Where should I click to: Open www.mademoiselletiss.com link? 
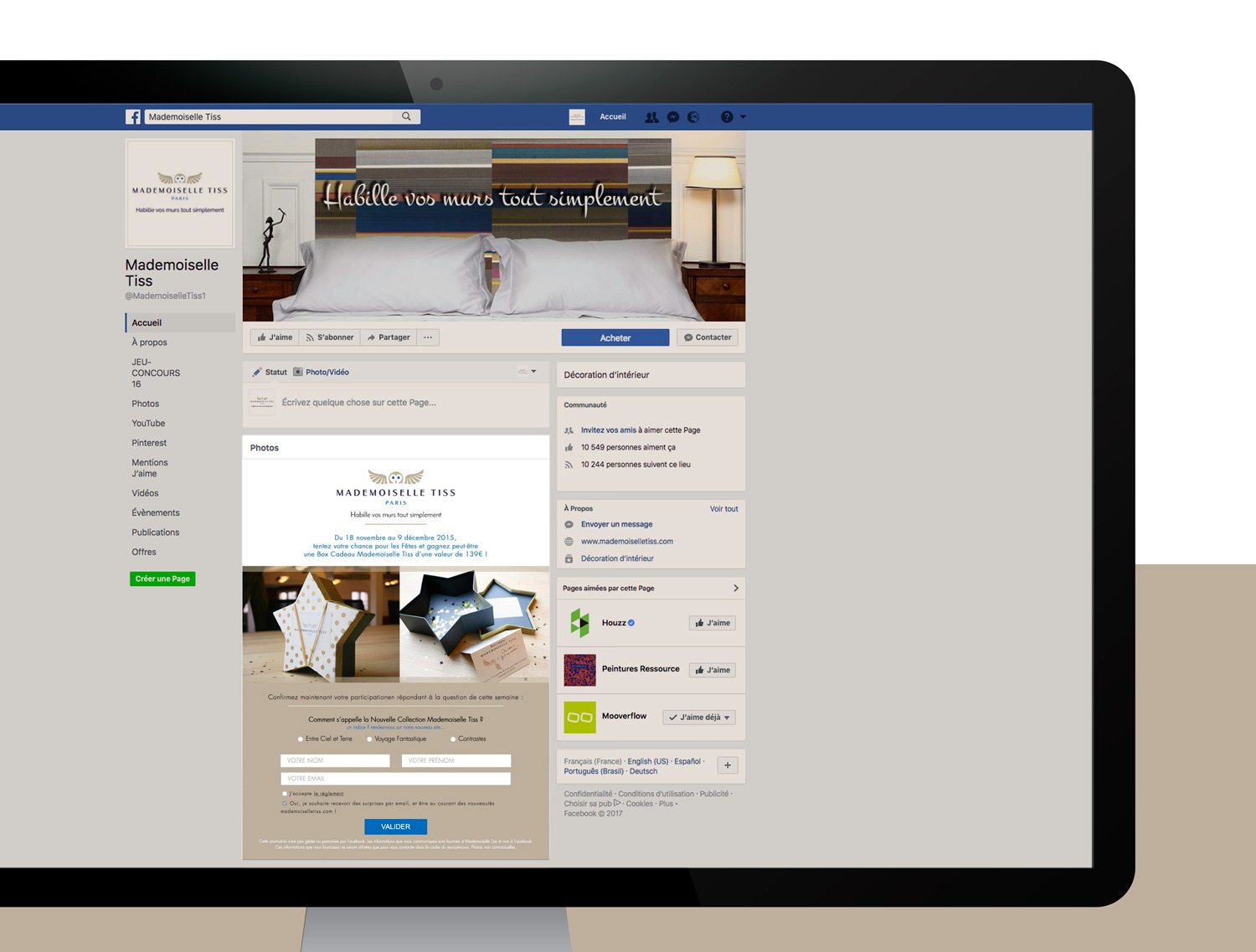(x=627, y=541)
